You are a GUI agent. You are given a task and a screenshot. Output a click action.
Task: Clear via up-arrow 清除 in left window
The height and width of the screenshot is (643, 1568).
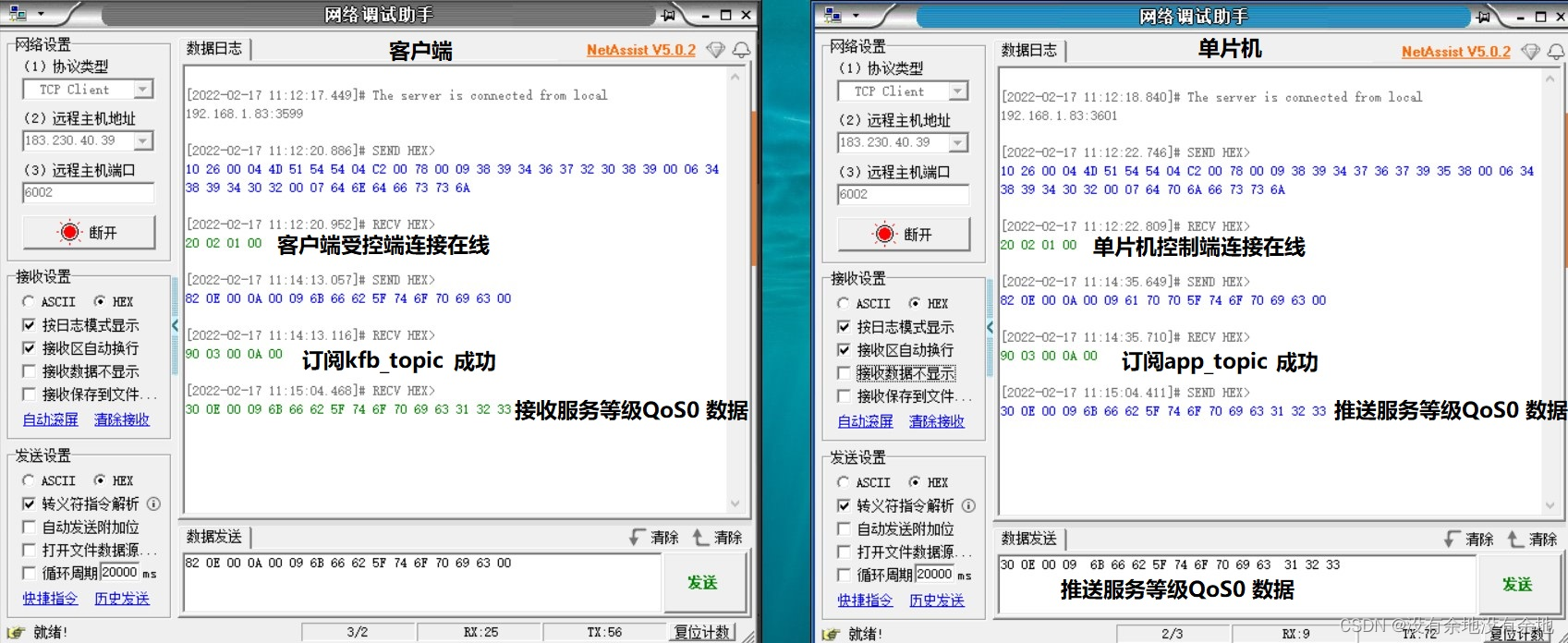(x=718, y=537)
